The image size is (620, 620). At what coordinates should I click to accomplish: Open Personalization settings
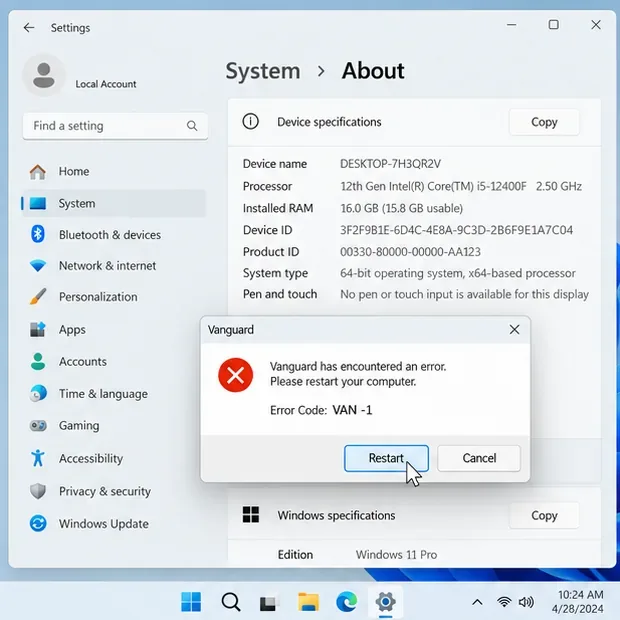[114, 297]
